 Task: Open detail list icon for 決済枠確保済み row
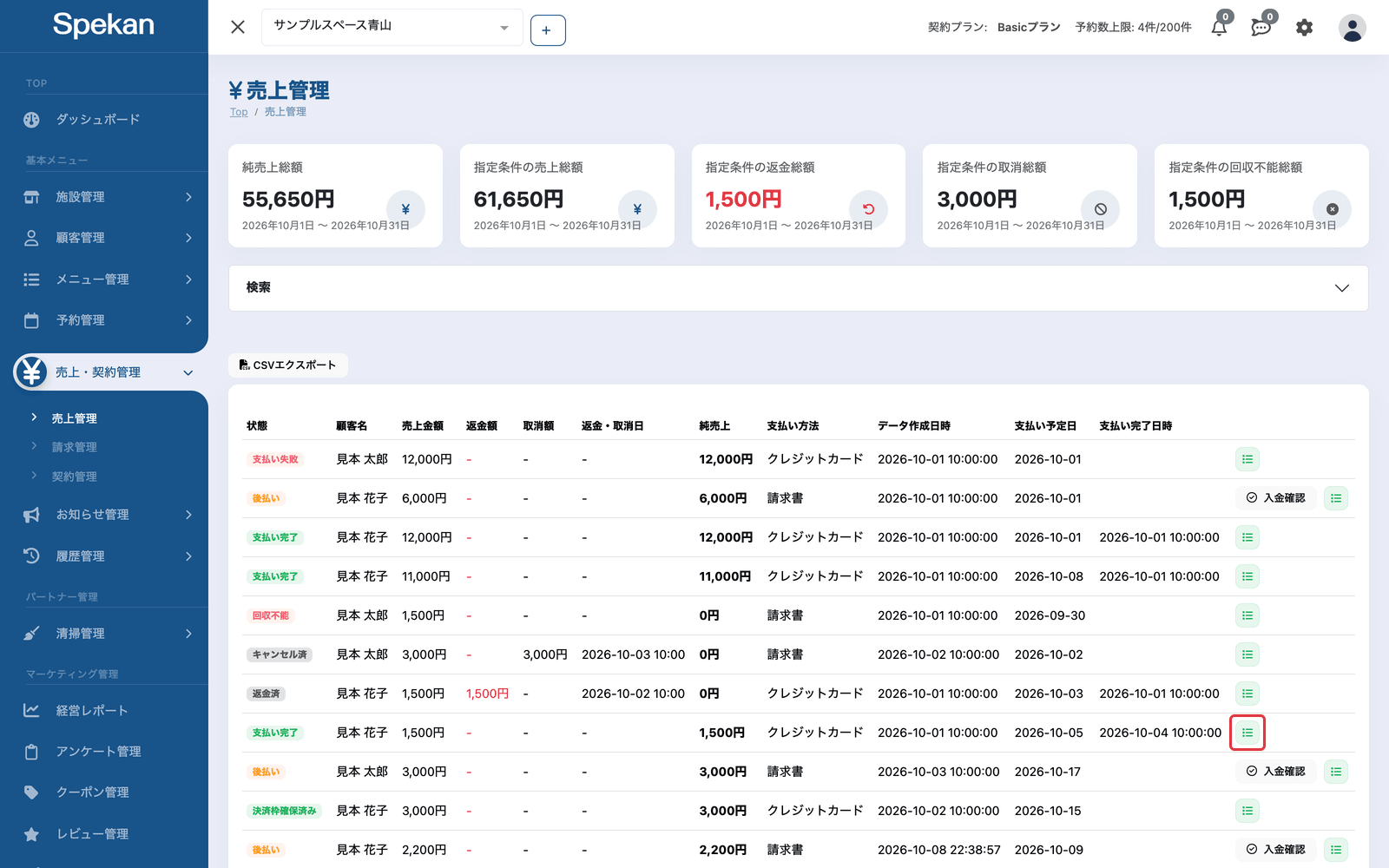(x=1247, y=811)
